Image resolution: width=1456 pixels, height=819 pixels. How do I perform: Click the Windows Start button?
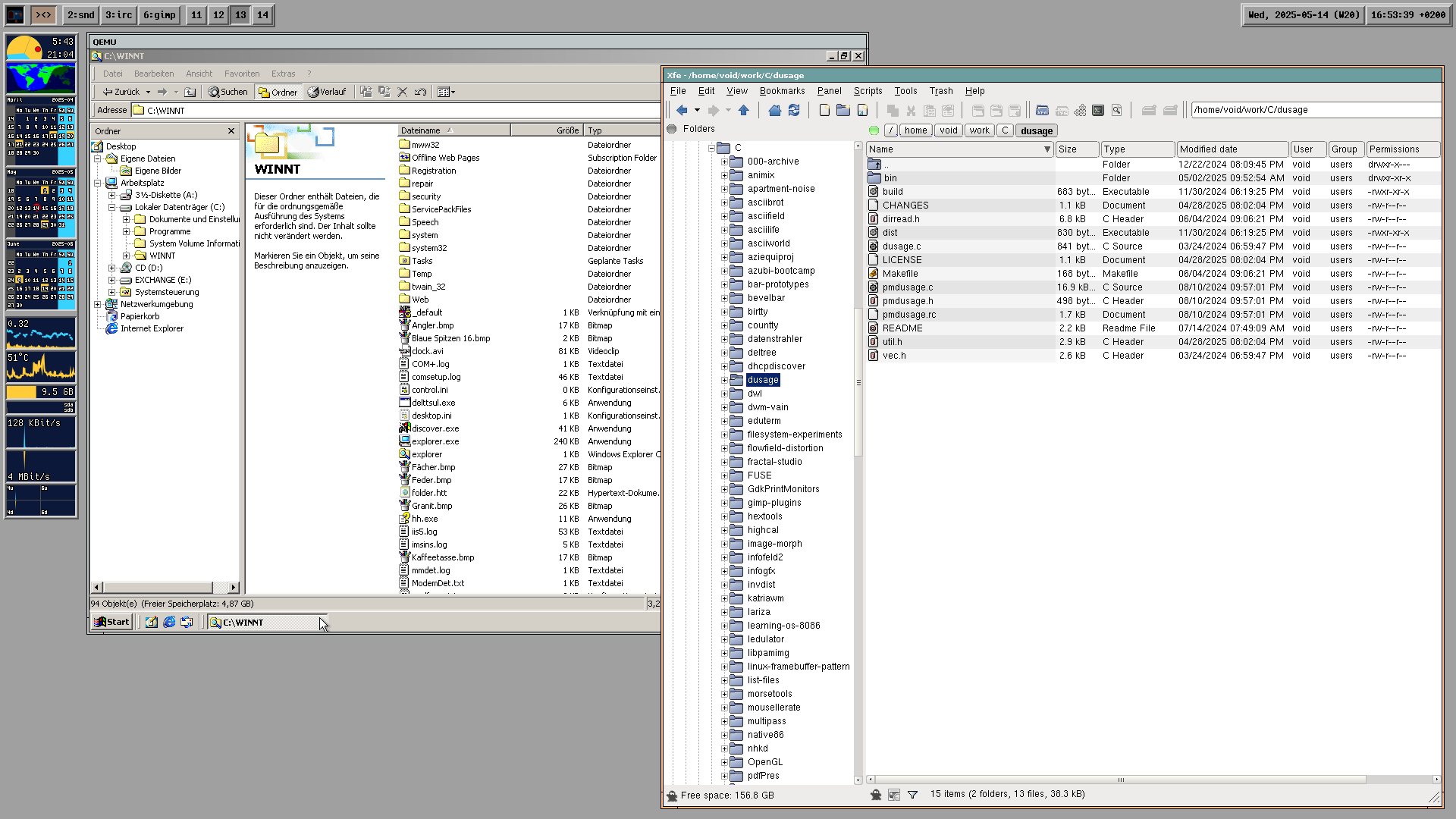click(112, 623)
